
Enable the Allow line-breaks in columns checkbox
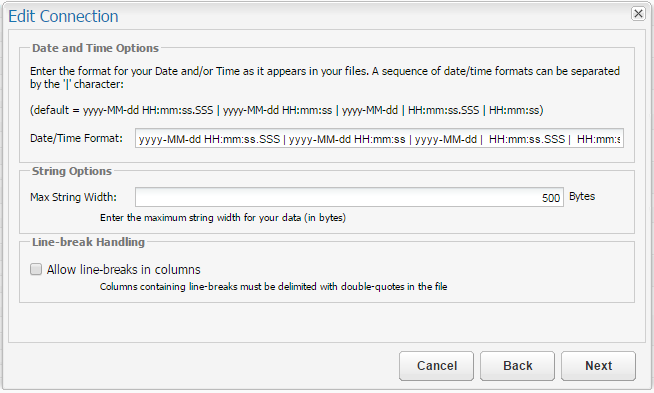[x=36, y=269]
